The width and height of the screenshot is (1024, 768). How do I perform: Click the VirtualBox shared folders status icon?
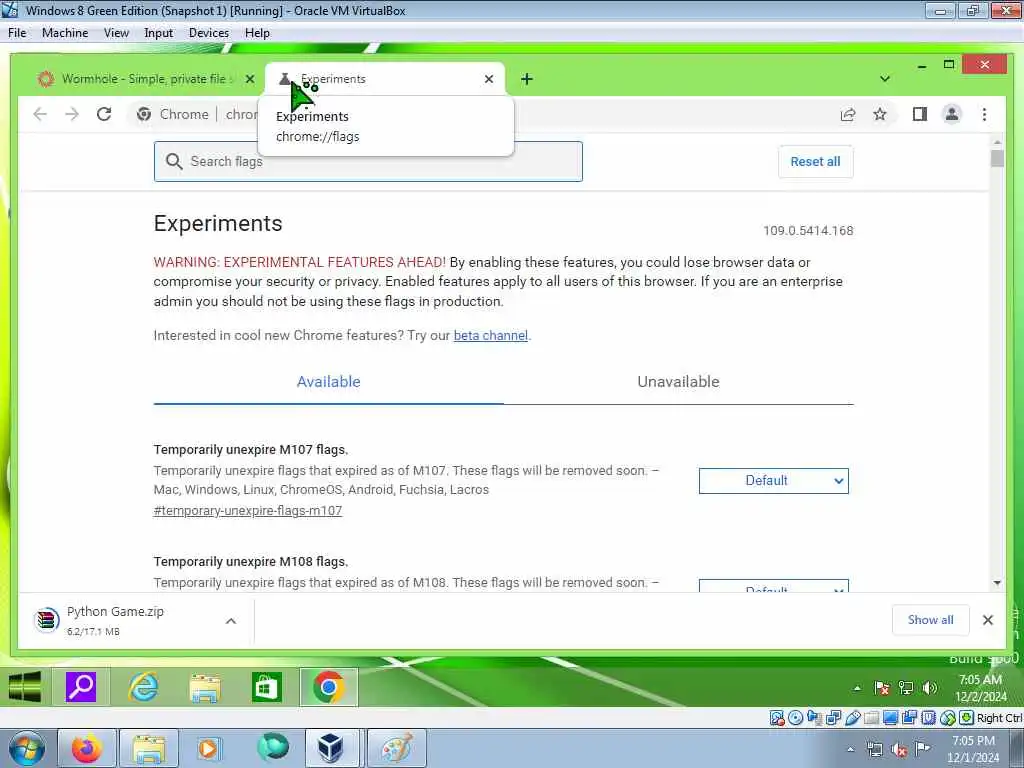tap(871, 718)
